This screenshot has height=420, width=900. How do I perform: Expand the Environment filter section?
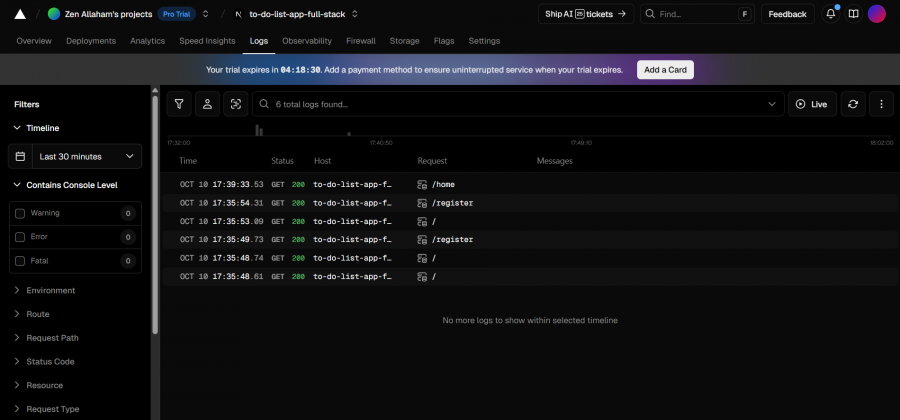[50, 290]
